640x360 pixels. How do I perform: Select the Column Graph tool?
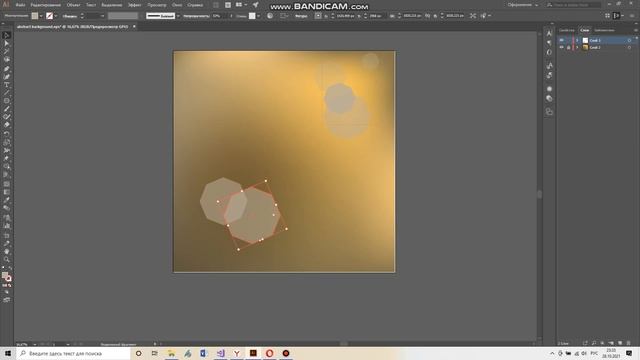(6, 226)
